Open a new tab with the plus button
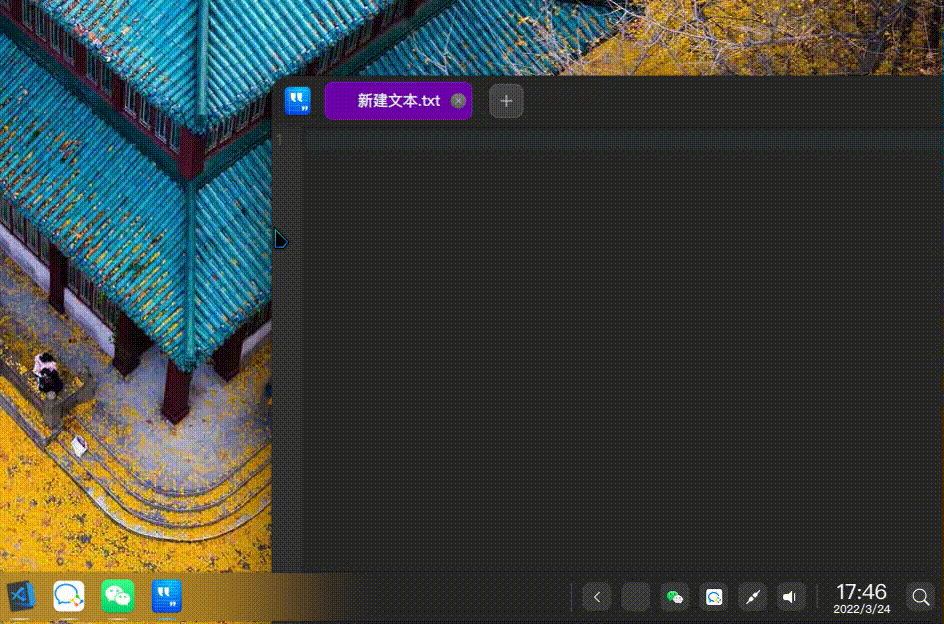944x624 pixels. tap(505, 101)
